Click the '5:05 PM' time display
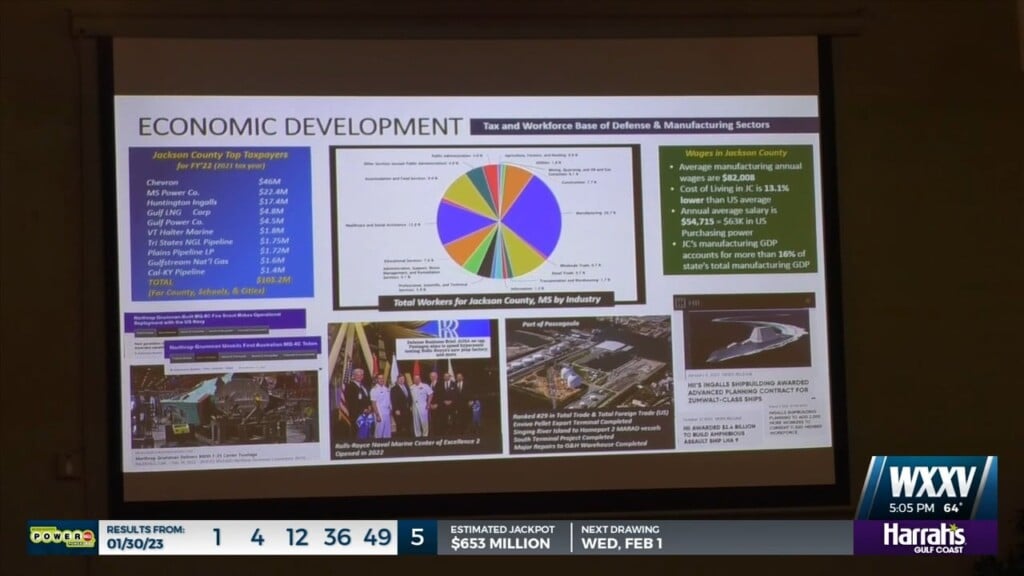 (x=912, y=507)
